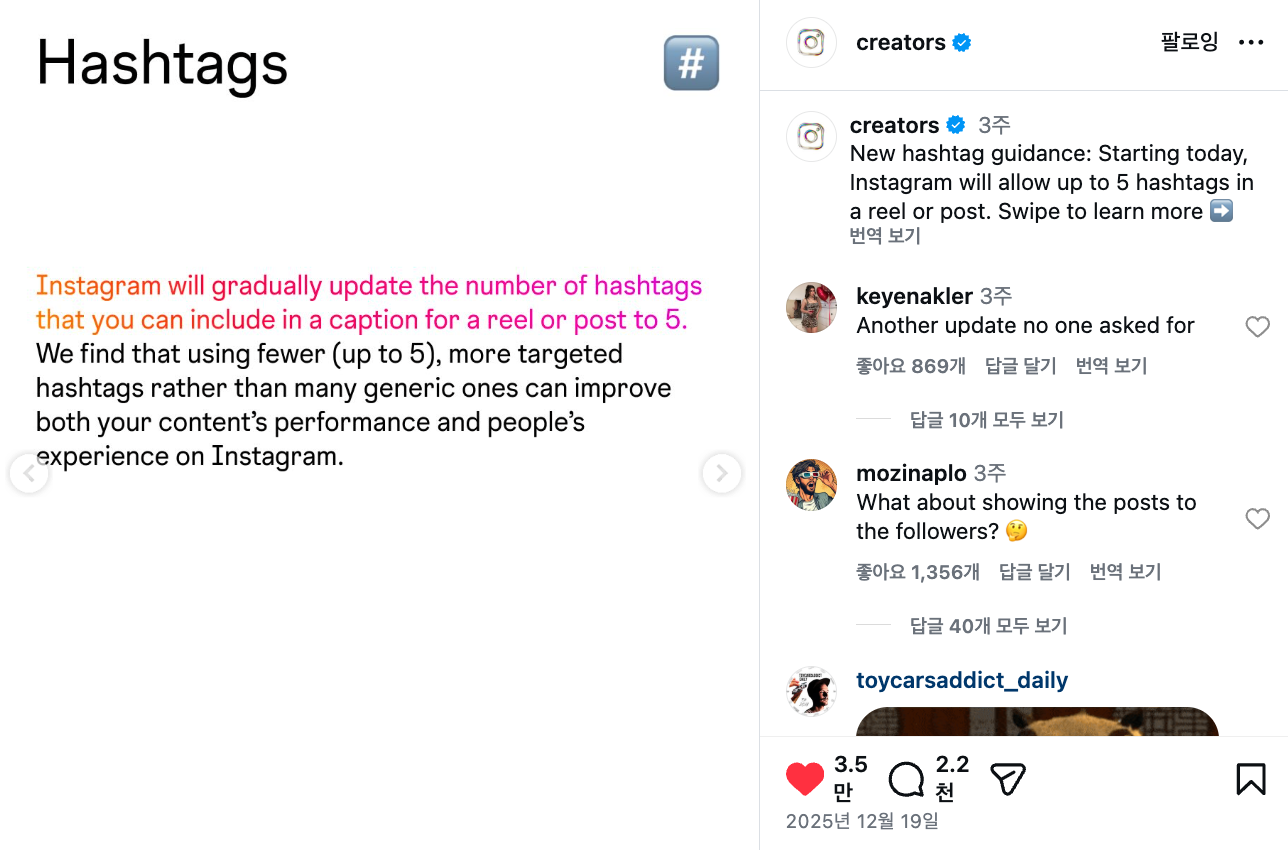Expand replies with 답글 10개 모두 보기
The height and width of the screenshot is (850, 1288).
tap(988, 419)
